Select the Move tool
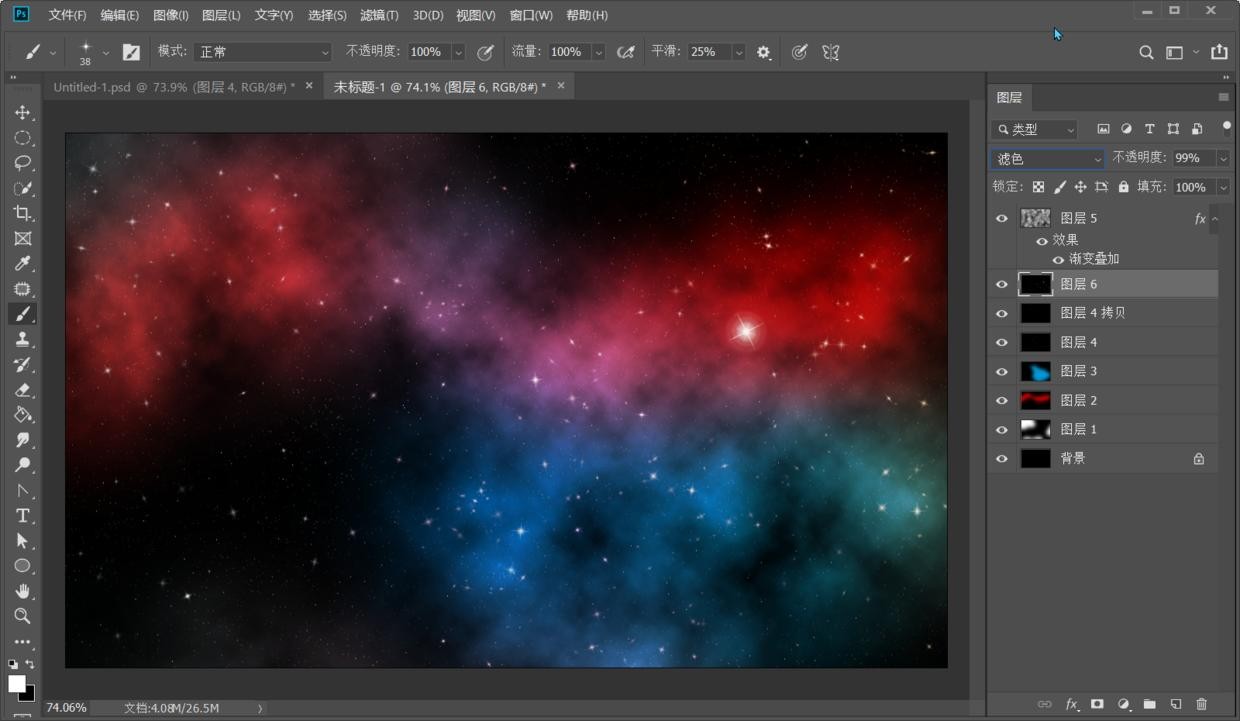Image resolution: width=1240 pixels, height=721 pixels. (22, 113)
